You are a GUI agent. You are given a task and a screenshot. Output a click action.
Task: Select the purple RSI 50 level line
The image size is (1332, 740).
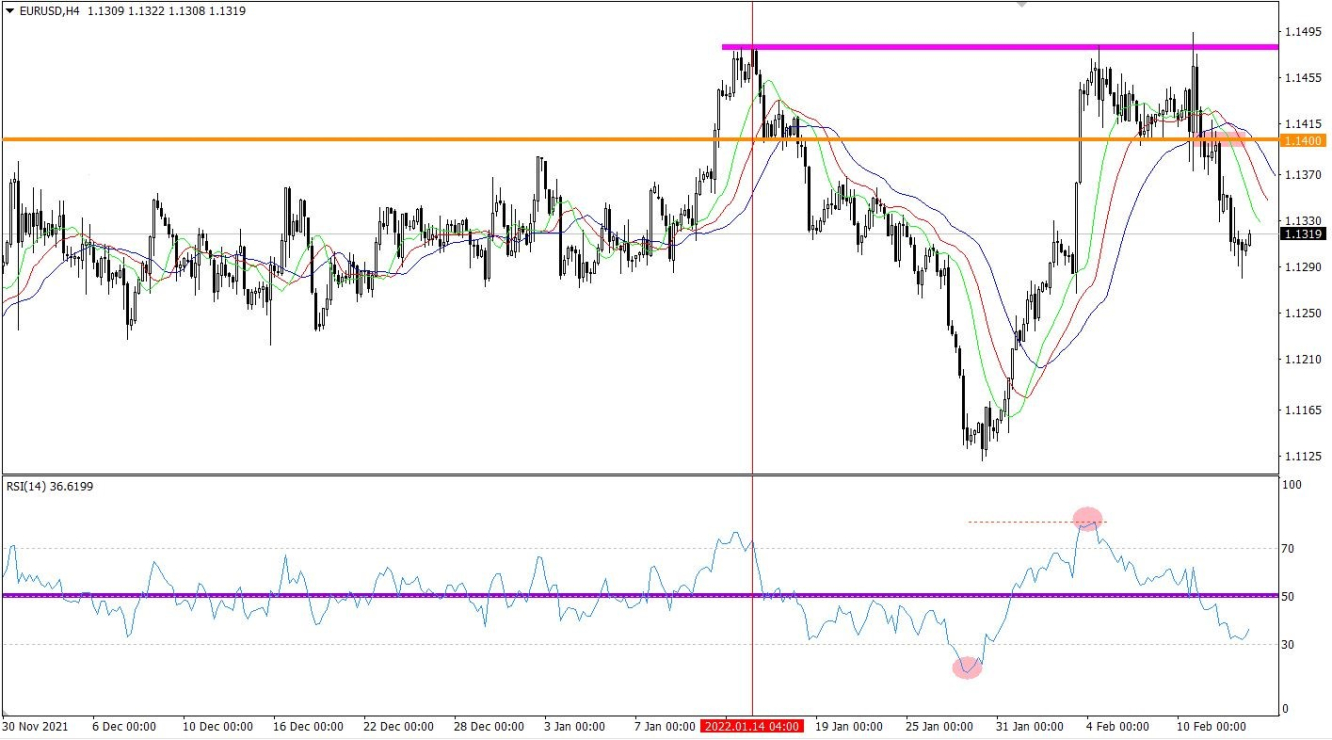click(x=640, y=595)
